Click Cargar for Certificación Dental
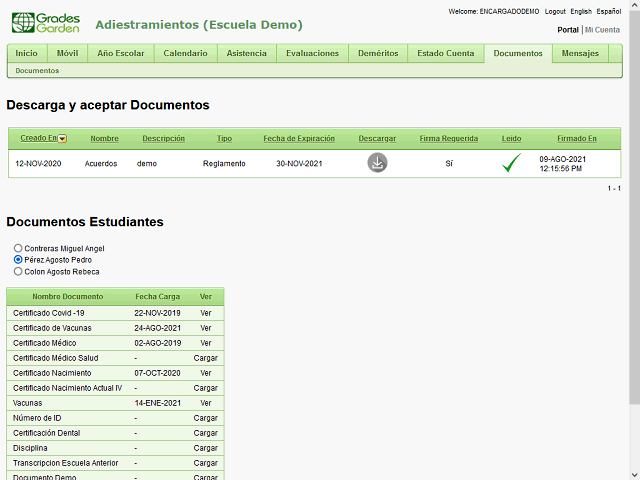Viewport: 640px width, 480px height. click(x=205, y=433)
